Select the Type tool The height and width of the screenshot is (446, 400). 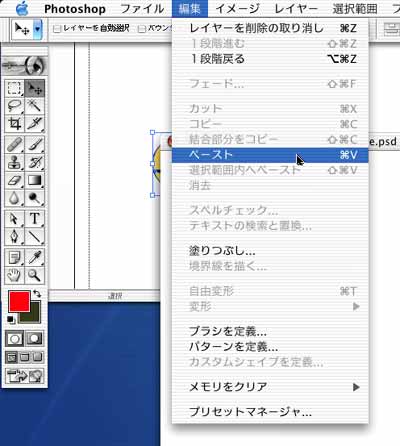tap(34, 219)
